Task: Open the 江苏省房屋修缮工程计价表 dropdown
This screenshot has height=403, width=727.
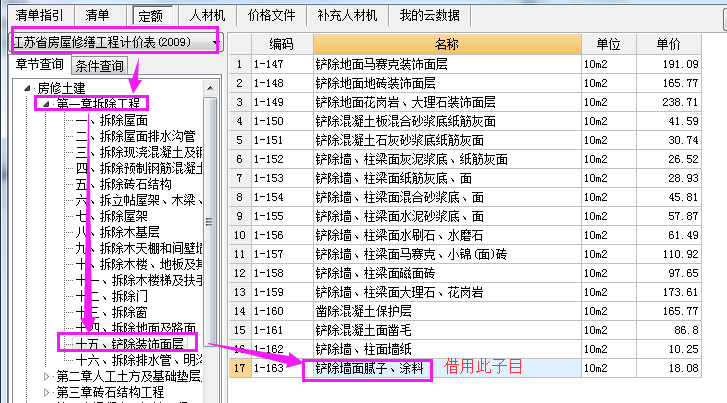Action: coord(117,42)
